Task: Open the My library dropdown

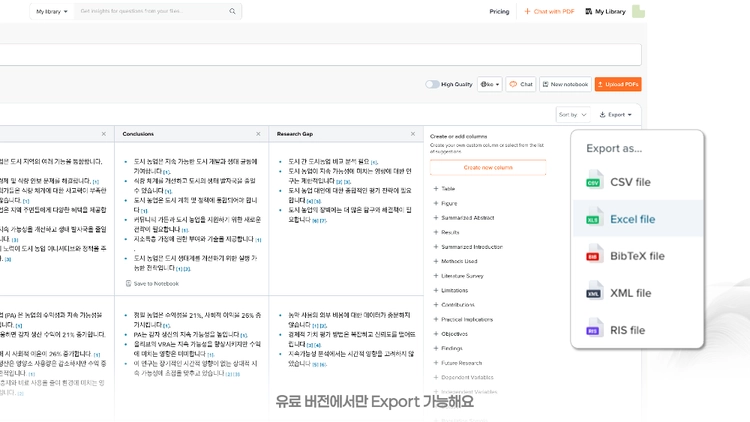Action: [x=52, y=11]
